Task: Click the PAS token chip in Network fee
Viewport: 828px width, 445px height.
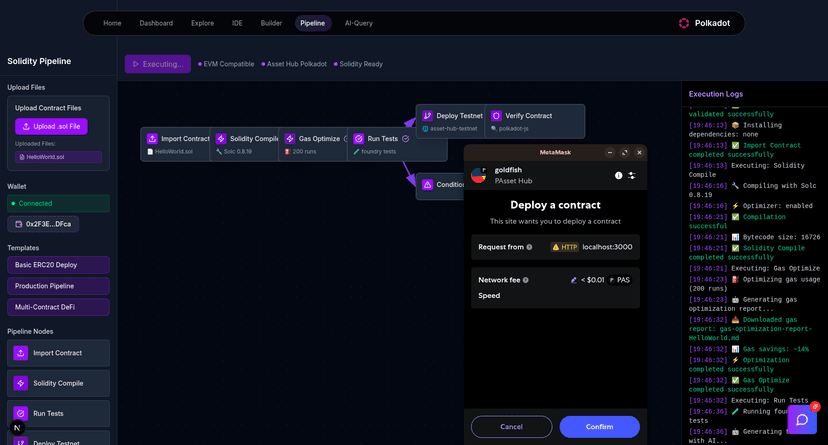Action: [x=619, y=280]
